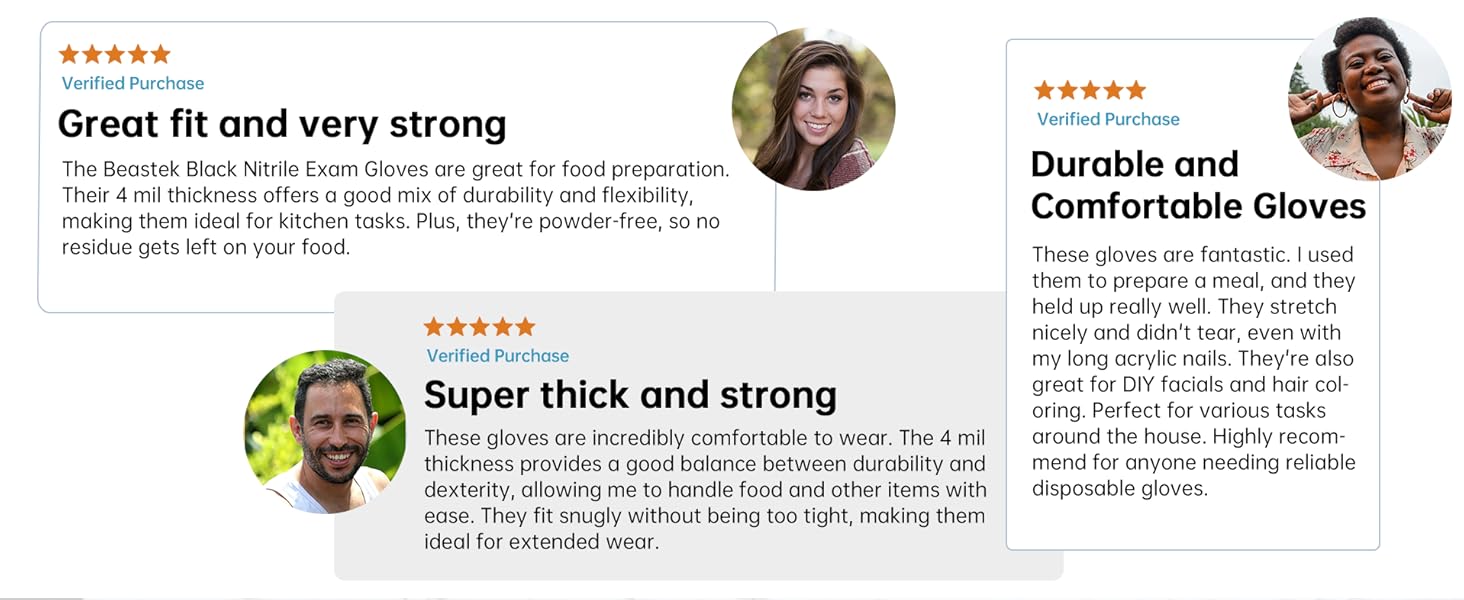Open the 'Great fit and very strong' review title
The height and width of the screenshot is (600, 1464).
pos(282,125)
